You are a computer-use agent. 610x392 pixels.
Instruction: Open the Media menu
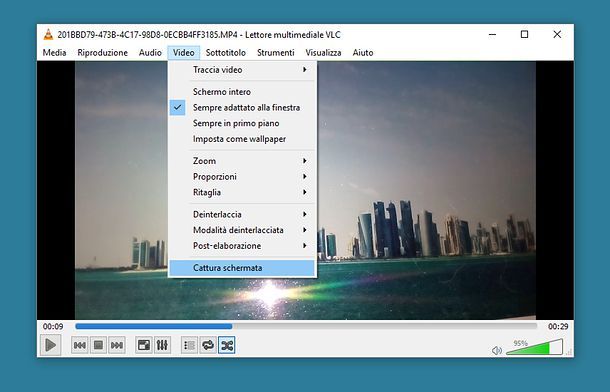point(54,52)
